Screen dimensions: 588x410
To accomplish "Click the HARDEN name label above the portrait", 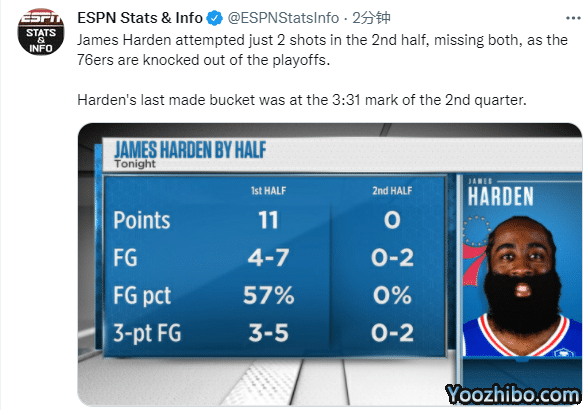I will point(501,196).
